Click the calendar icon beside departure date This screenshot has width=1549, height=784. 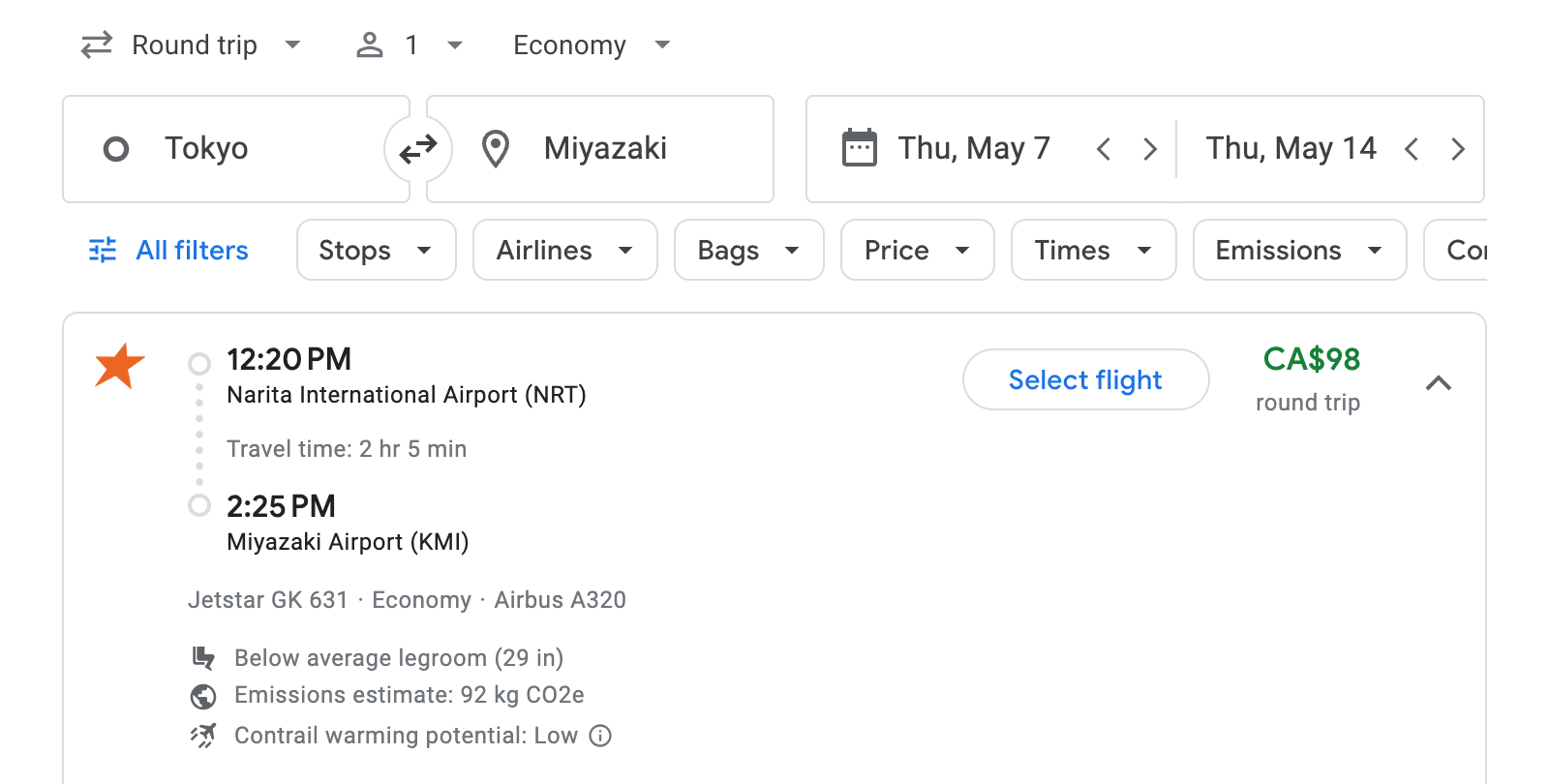pyautogui.click(x=860, y=147)
